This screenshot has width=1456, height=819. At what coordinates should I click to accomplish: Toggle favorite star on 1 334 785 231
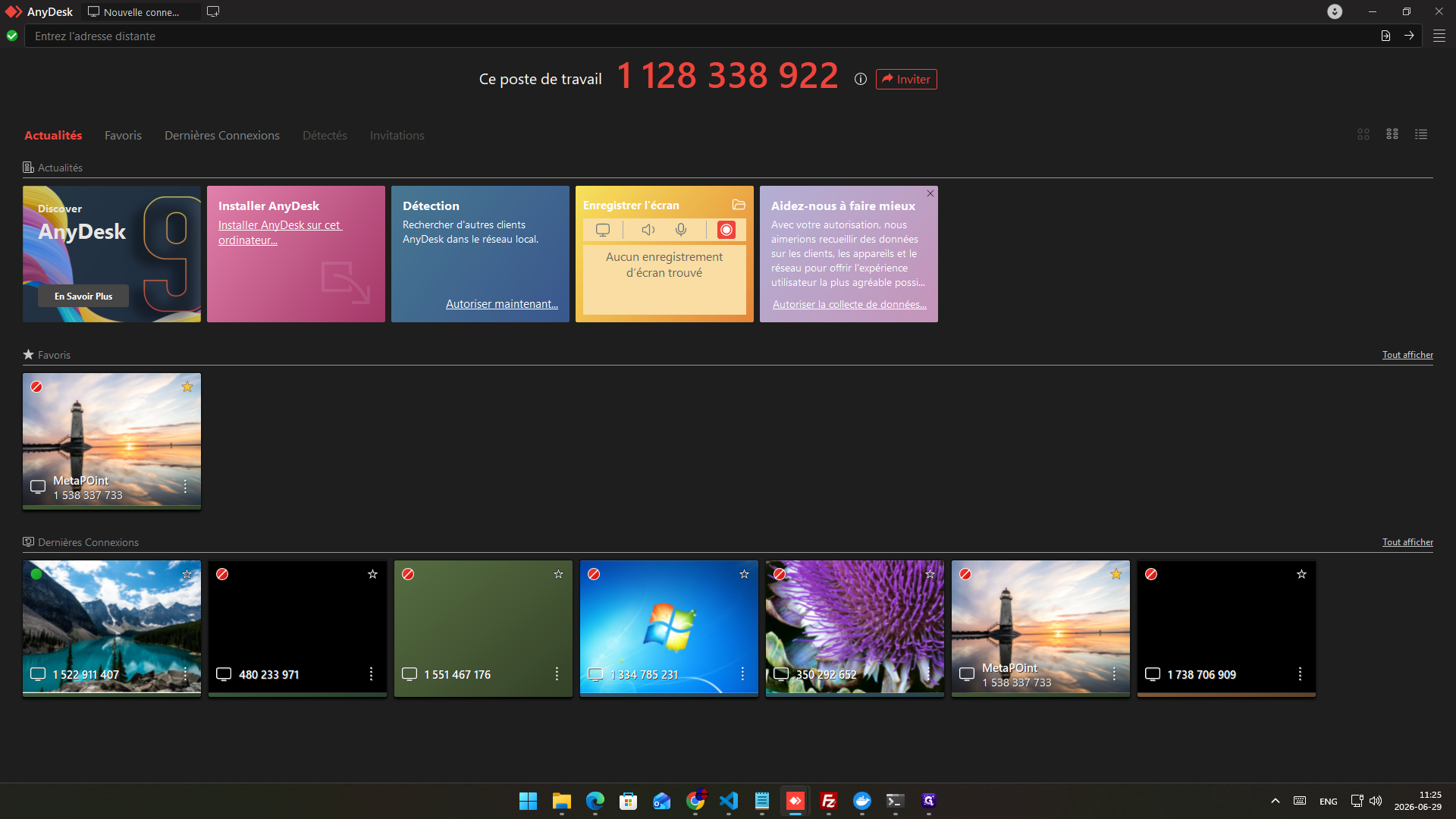click(x=745, y=574)
